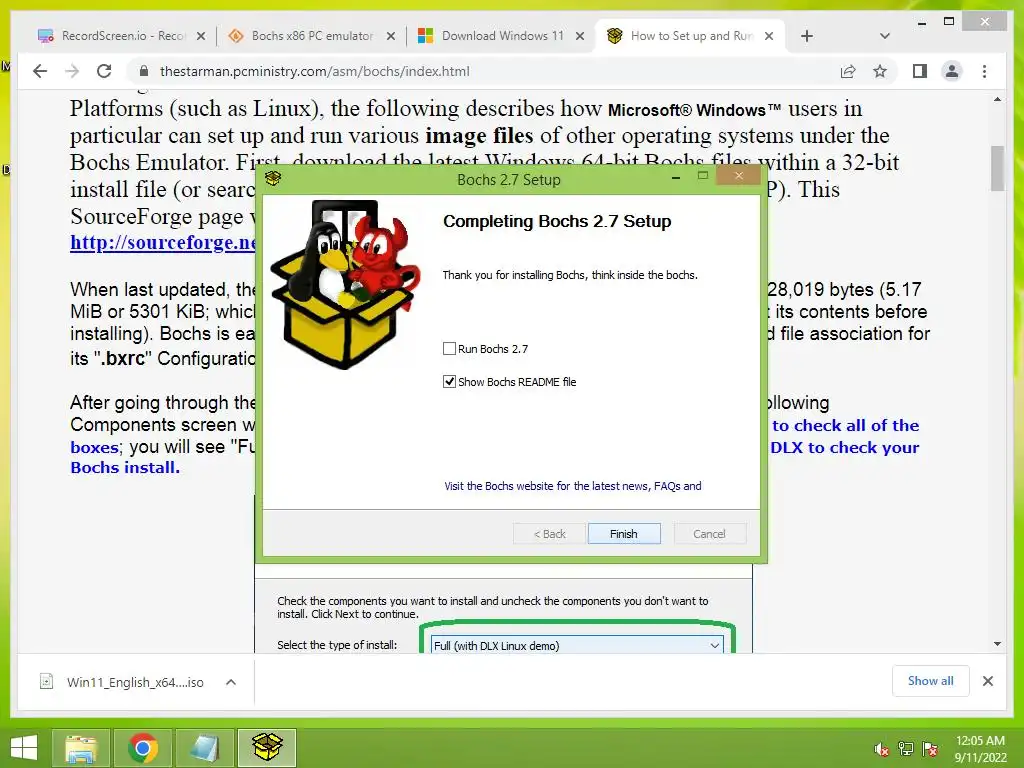Reload the current page
The image size is (1024, 768).
(x=104, y=71)
